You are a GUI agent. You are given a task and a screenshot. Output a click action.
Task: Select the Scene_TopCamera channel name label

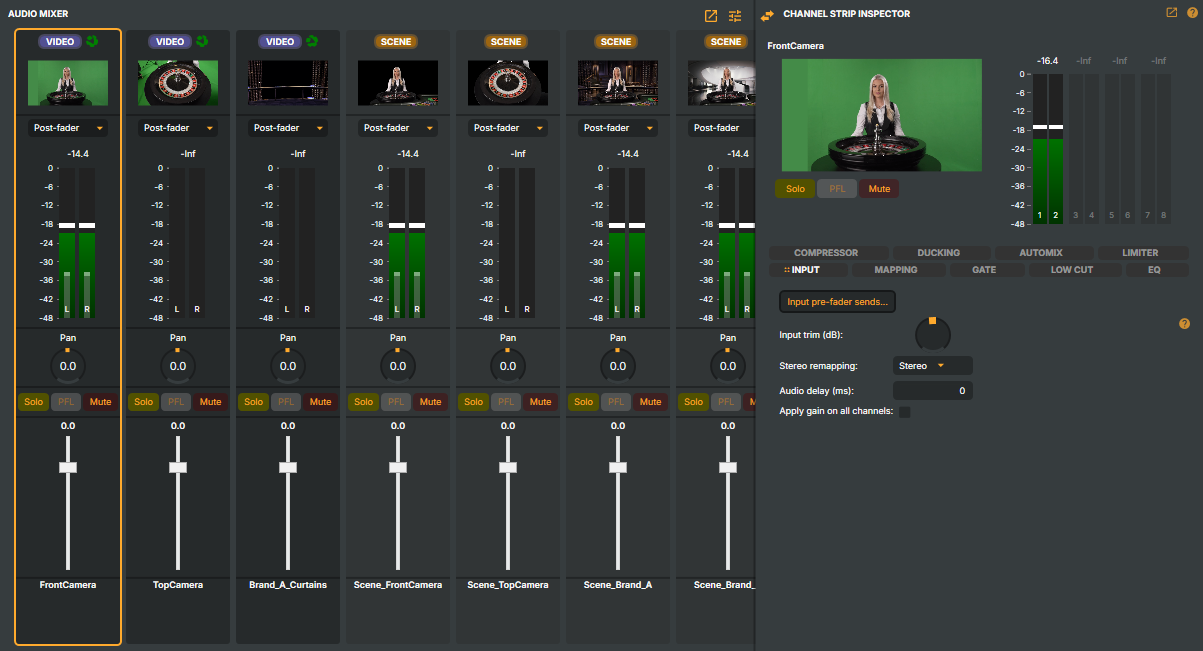pos(508,585)
